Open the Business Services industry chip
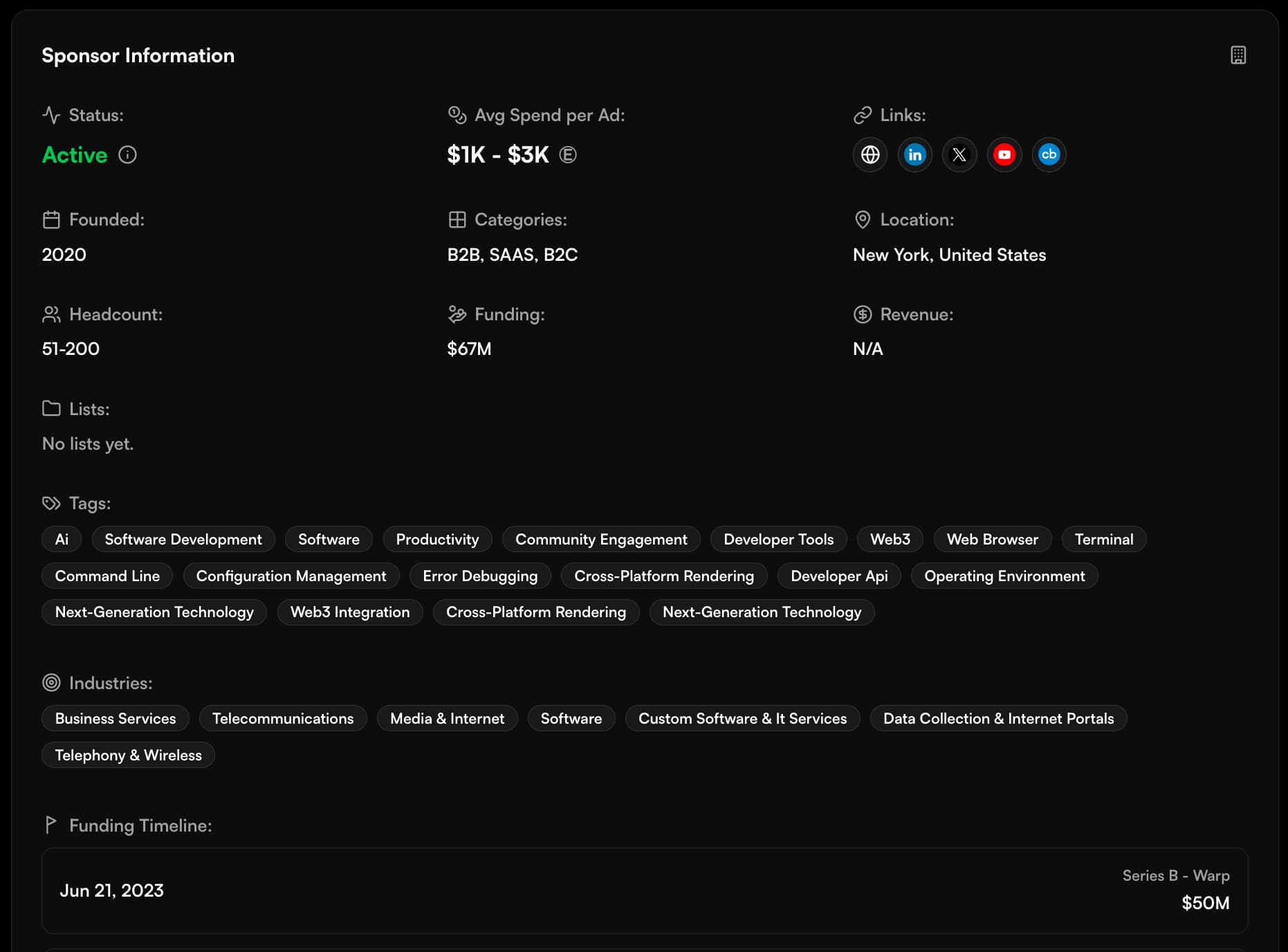The height and width of the screenshot is (952, 1288). tap(116, 718)
